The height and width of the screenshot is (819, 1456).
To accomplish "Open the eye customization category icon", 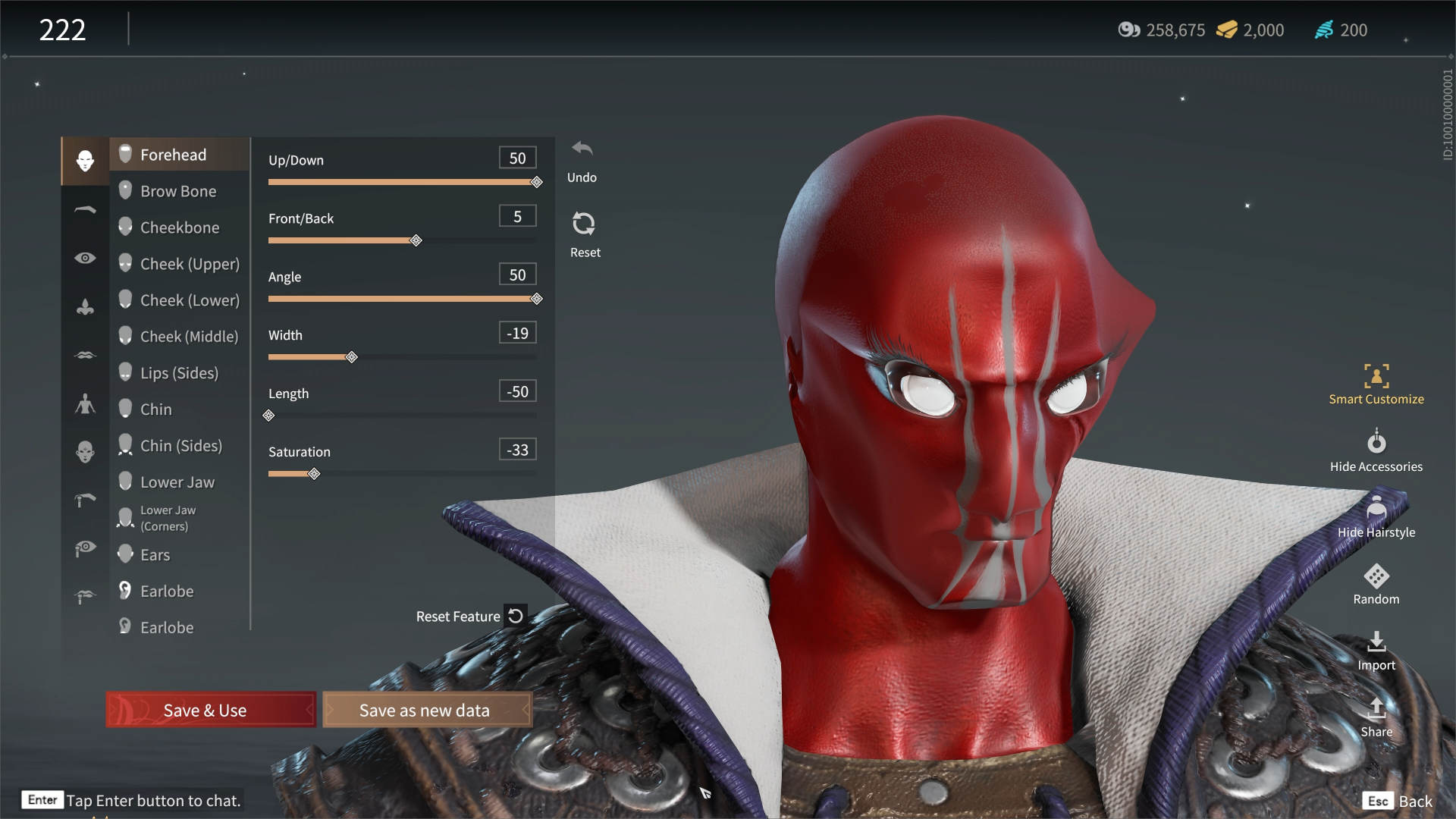I will point(85,259).
